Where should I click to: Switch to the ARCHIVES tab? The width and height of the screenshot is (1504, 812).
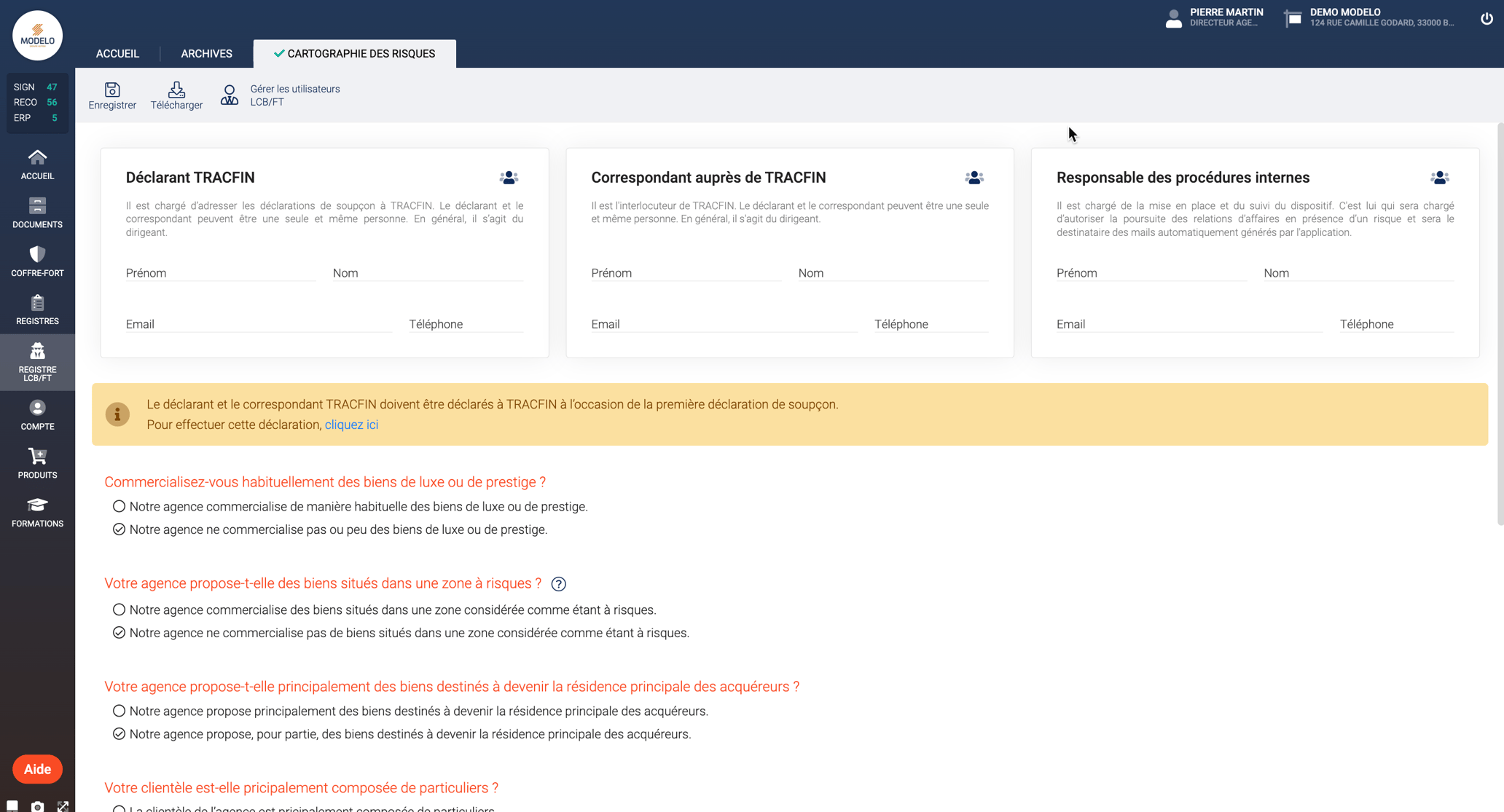coord(206,53)
